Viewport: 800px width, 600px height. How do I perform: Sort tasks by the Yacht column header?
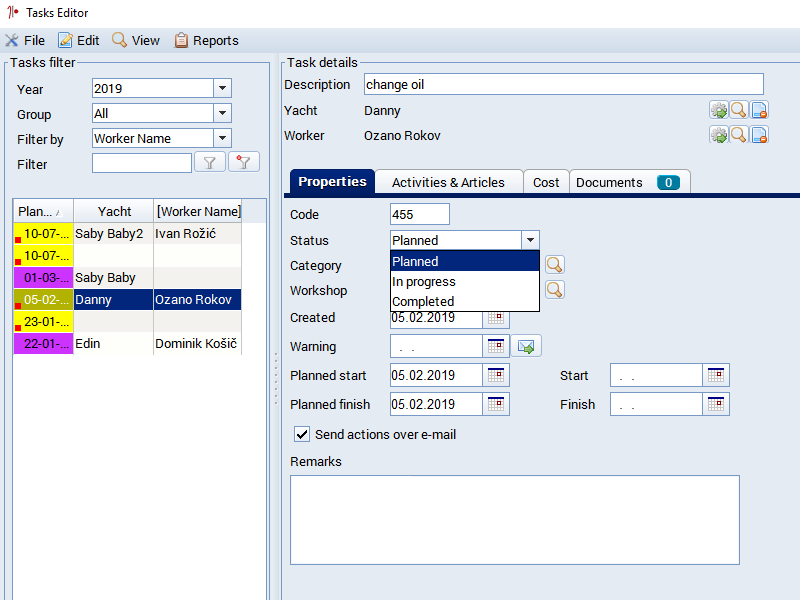coord(114,211)
